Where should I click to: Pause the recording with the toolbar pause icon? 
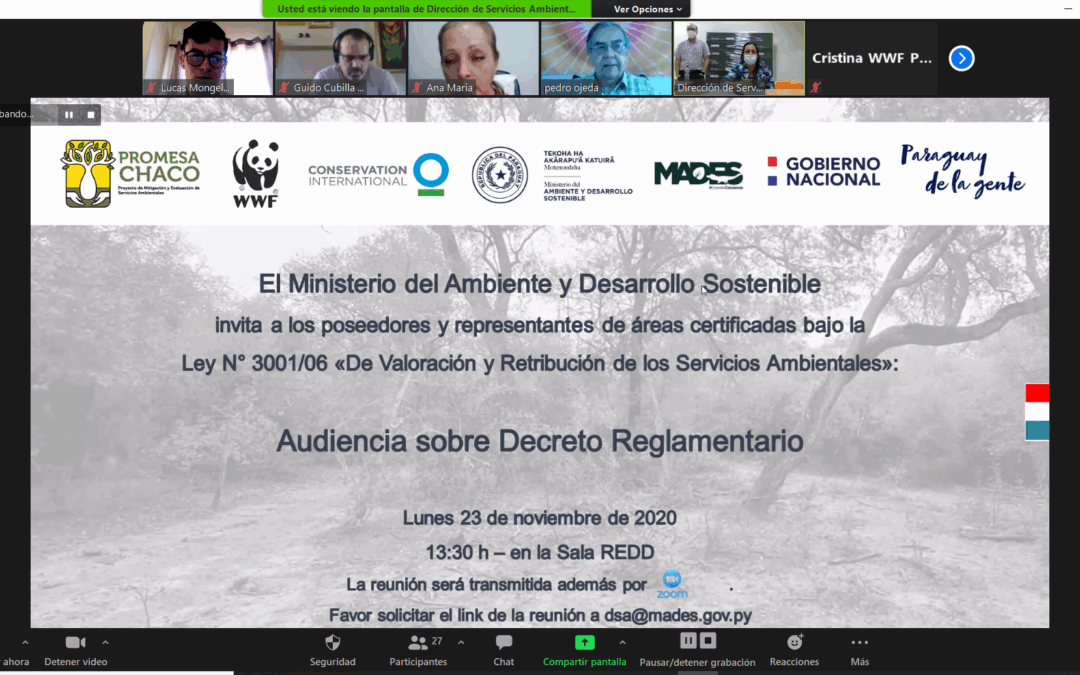coord(687,641)
